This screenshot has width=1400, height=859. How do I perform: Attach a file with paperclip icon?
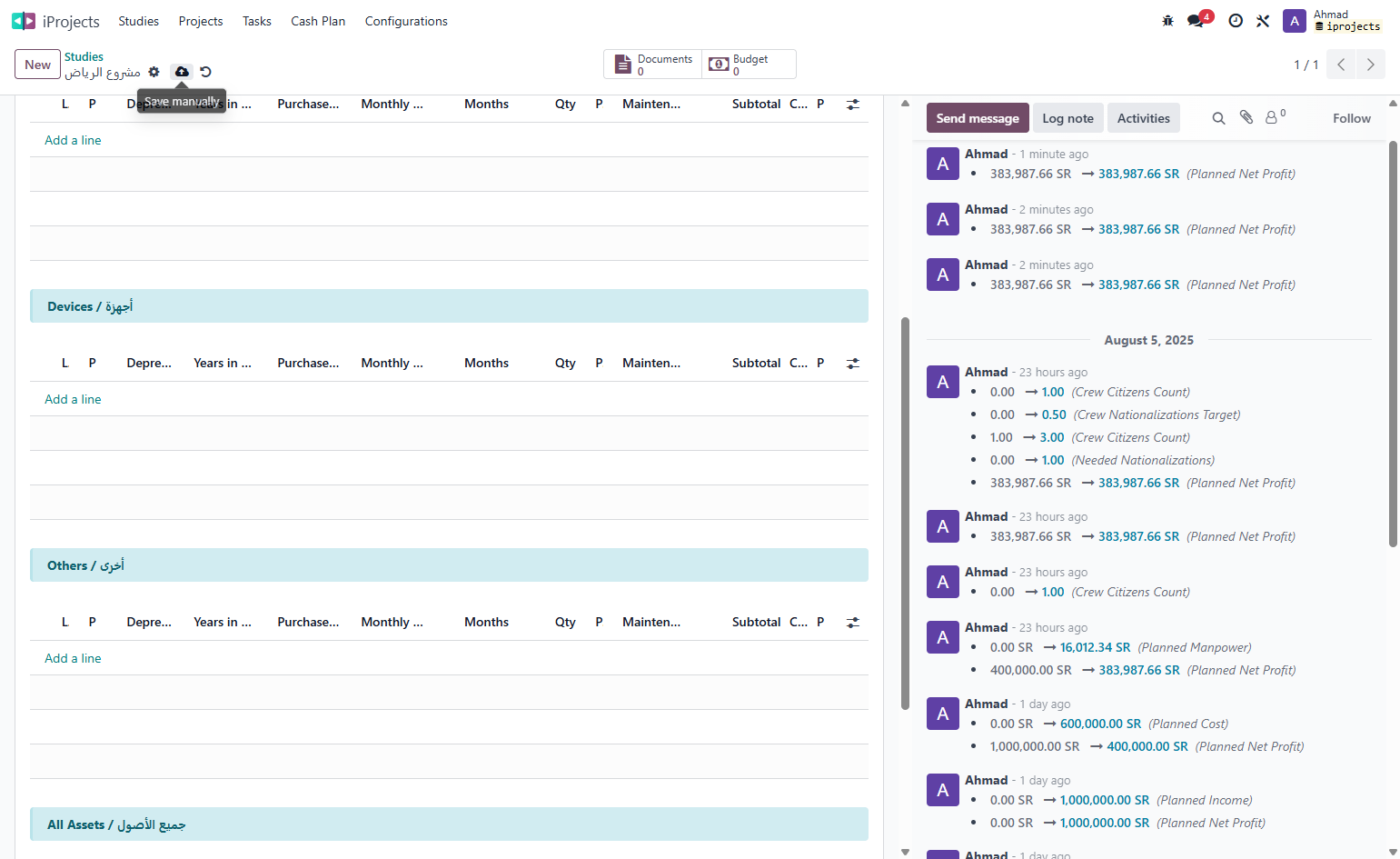[x=1246, y=117]
